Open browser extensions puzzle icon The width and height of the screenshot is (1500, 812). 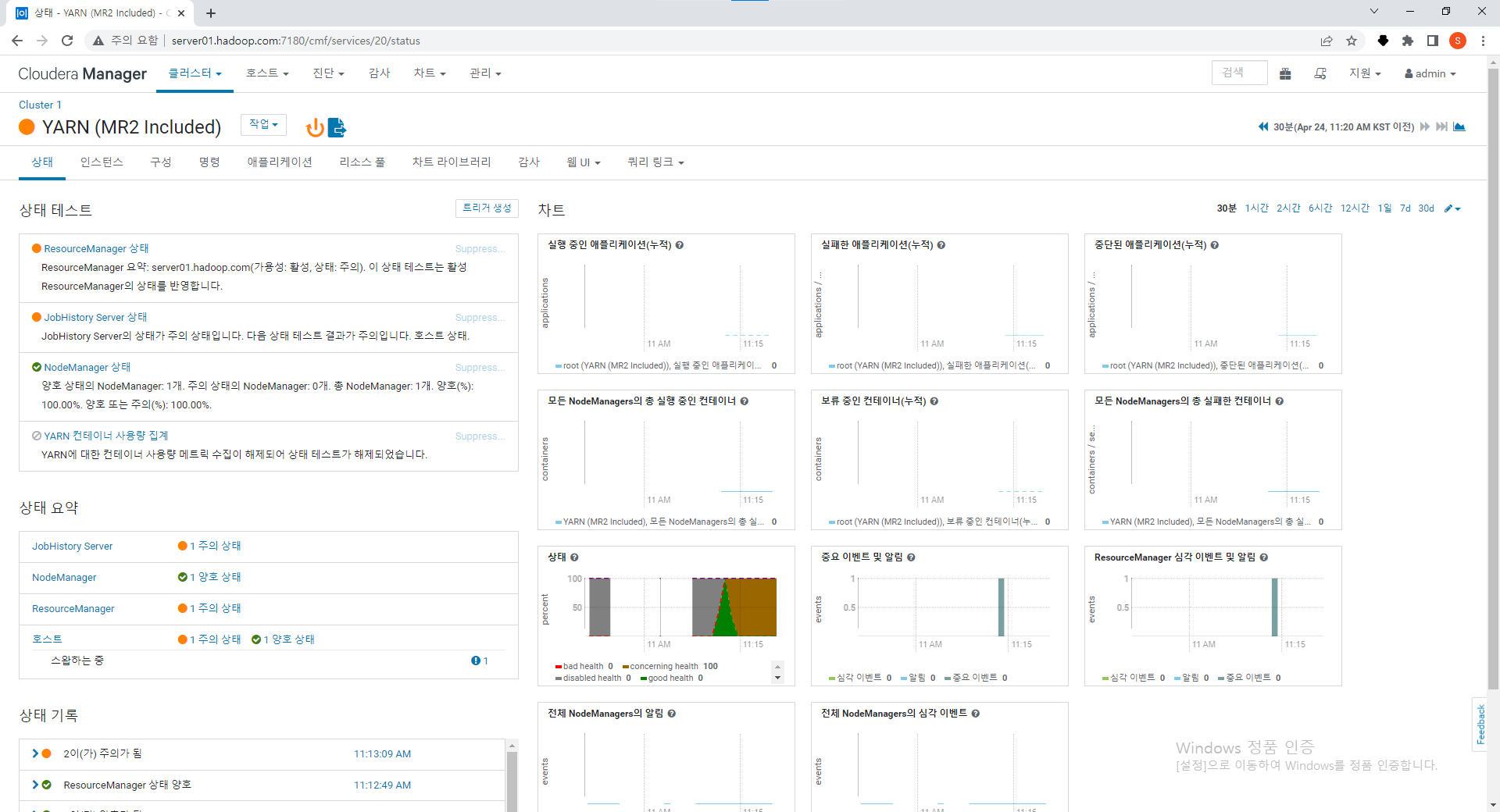click(x=1408, y=41)
